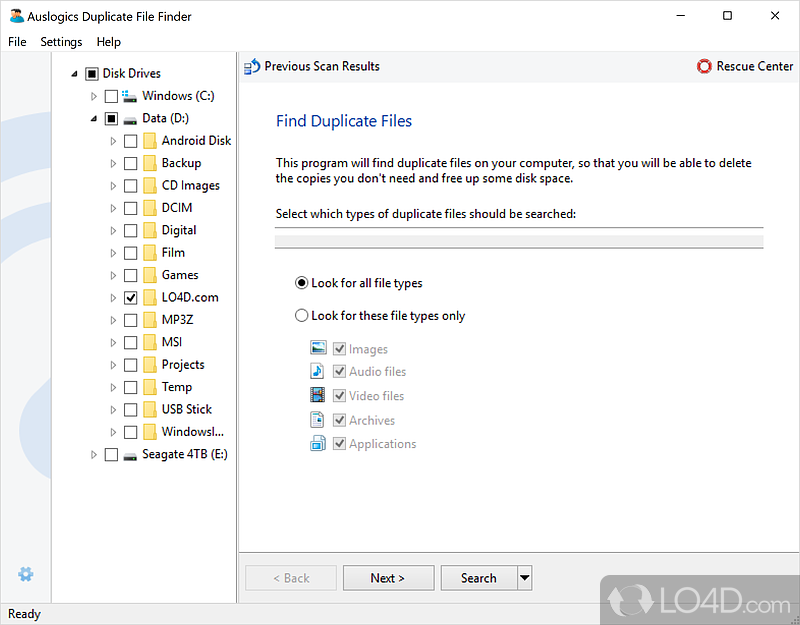Click the Data (D:) drive icon
Image resolution: width=800 pixels, height=625 pixels.
pyautogui.click(x=130, y=119)
